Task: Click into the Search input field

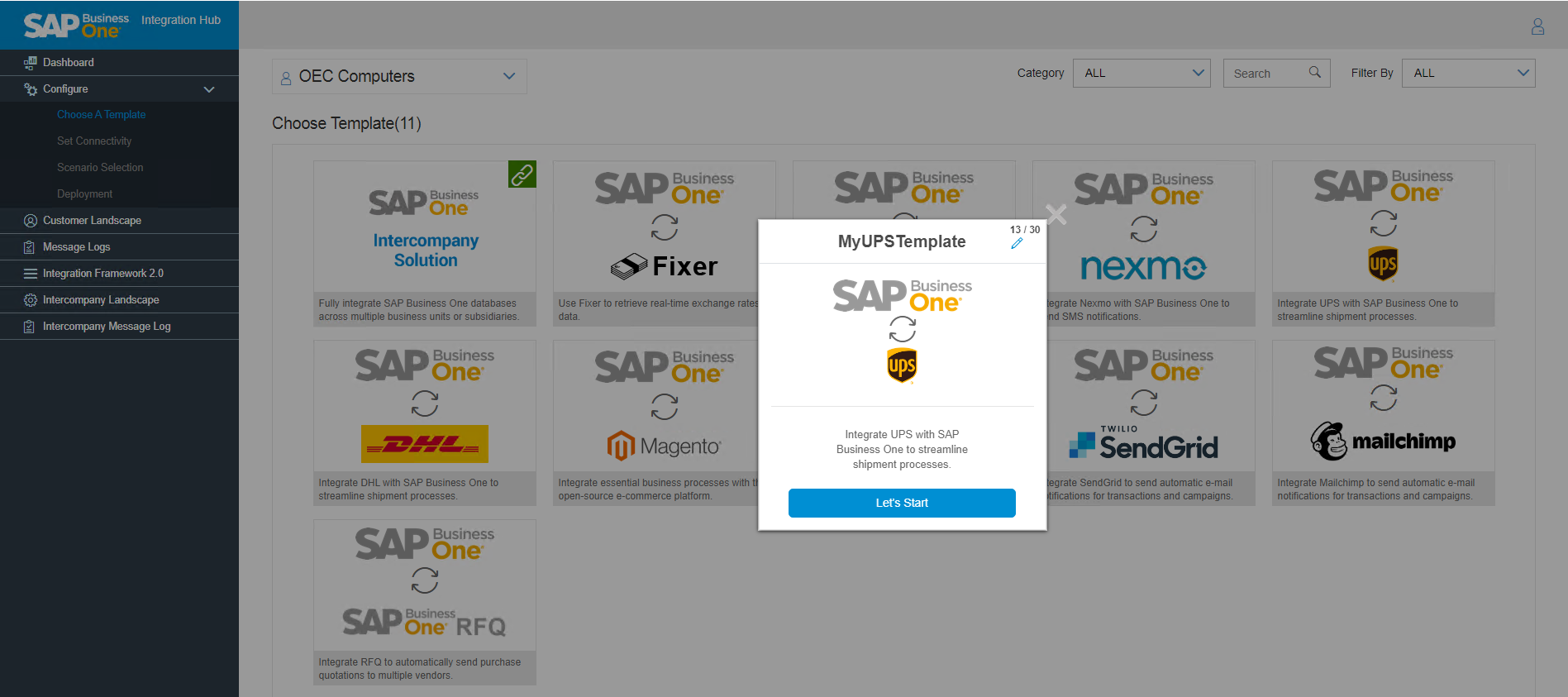Action: [x=1266, y=74]
